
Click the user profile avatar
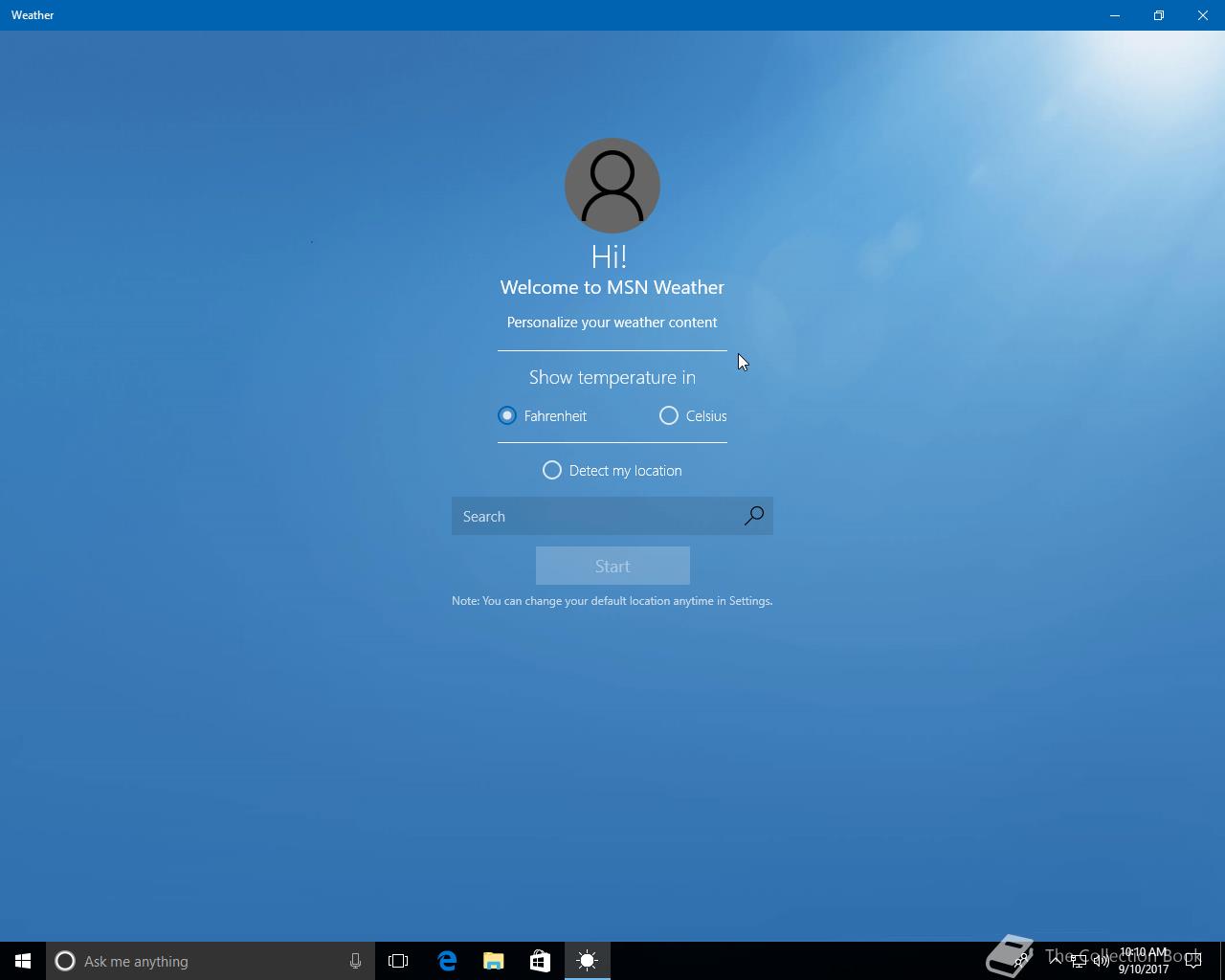click(x=612, y=186)
